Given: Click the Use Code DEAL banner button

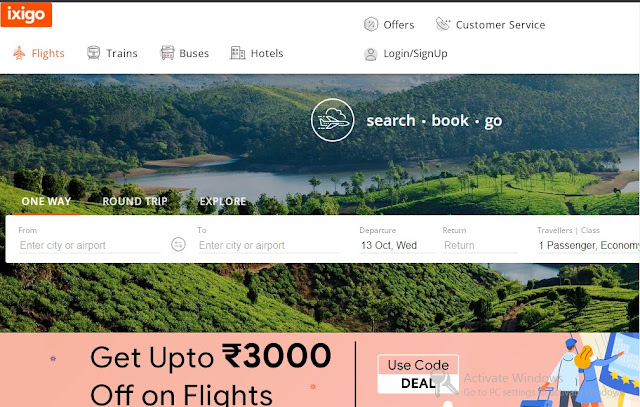Looking at the screenshot, I should point(418,374).
